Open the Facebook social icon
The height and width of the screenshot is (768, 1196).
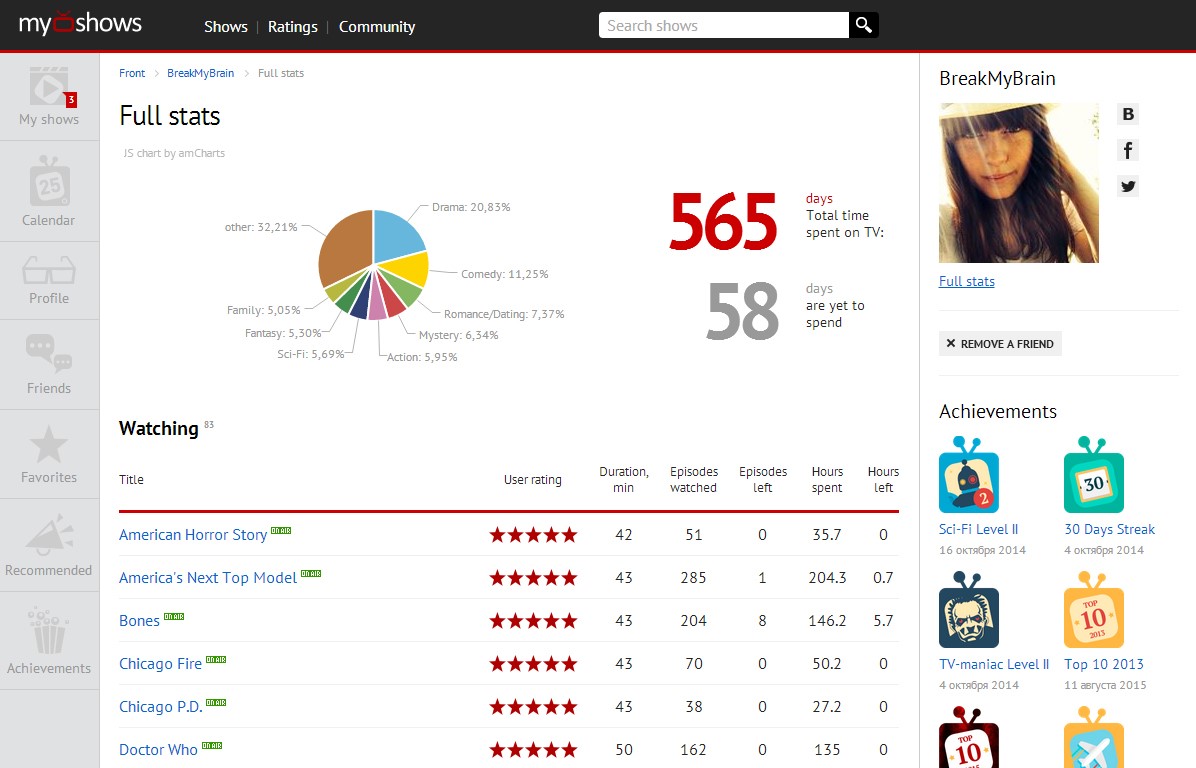[1128, 150]
